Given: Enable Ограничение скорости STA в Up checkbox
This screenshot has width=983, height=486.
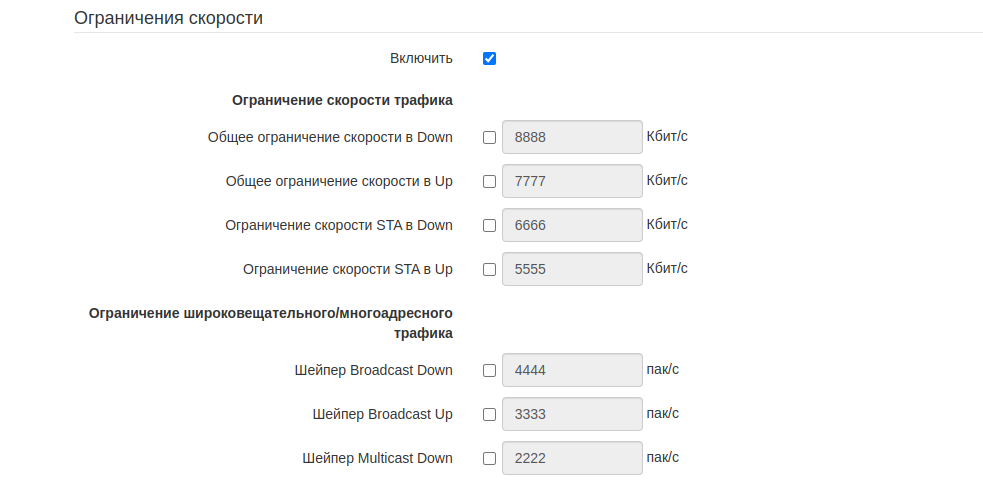Looking at the screenshot, I should point(489,270).
